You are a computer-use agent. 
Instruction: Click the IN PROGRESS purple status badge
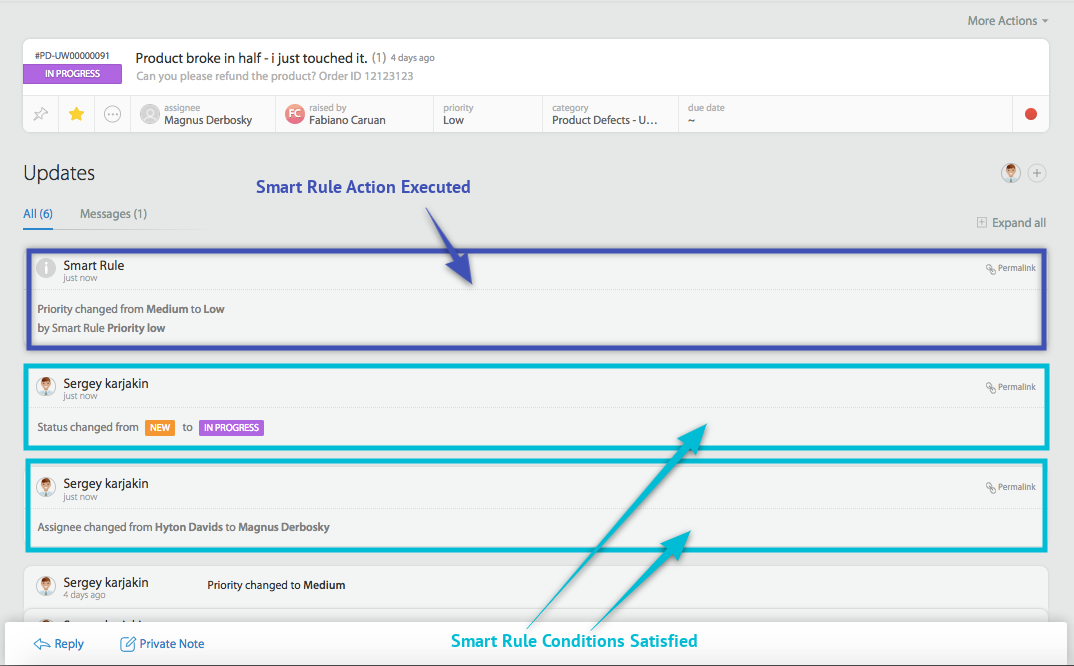[x=72, y=74]
